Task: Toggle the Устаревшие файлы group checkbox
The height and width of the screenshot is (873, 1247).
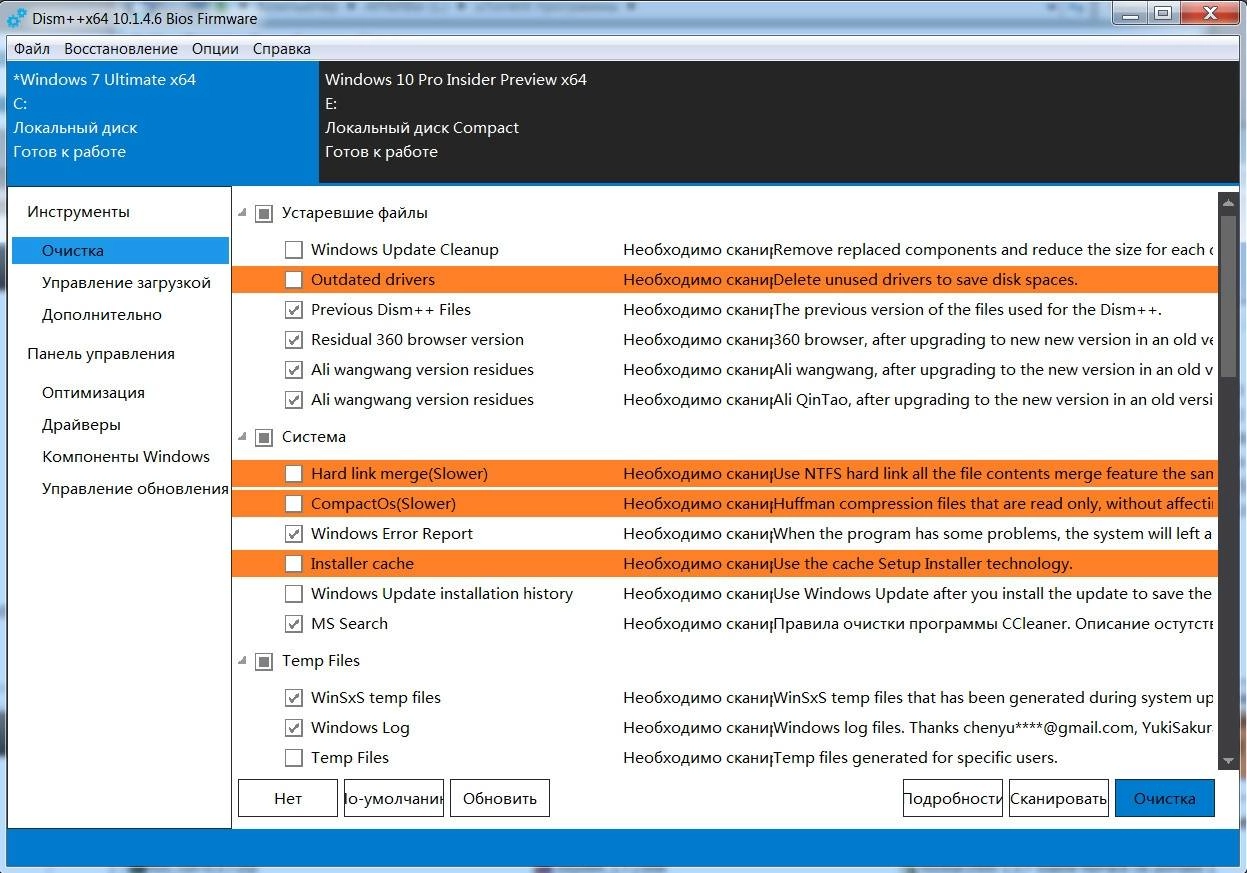Action: (x=264, y=213)
